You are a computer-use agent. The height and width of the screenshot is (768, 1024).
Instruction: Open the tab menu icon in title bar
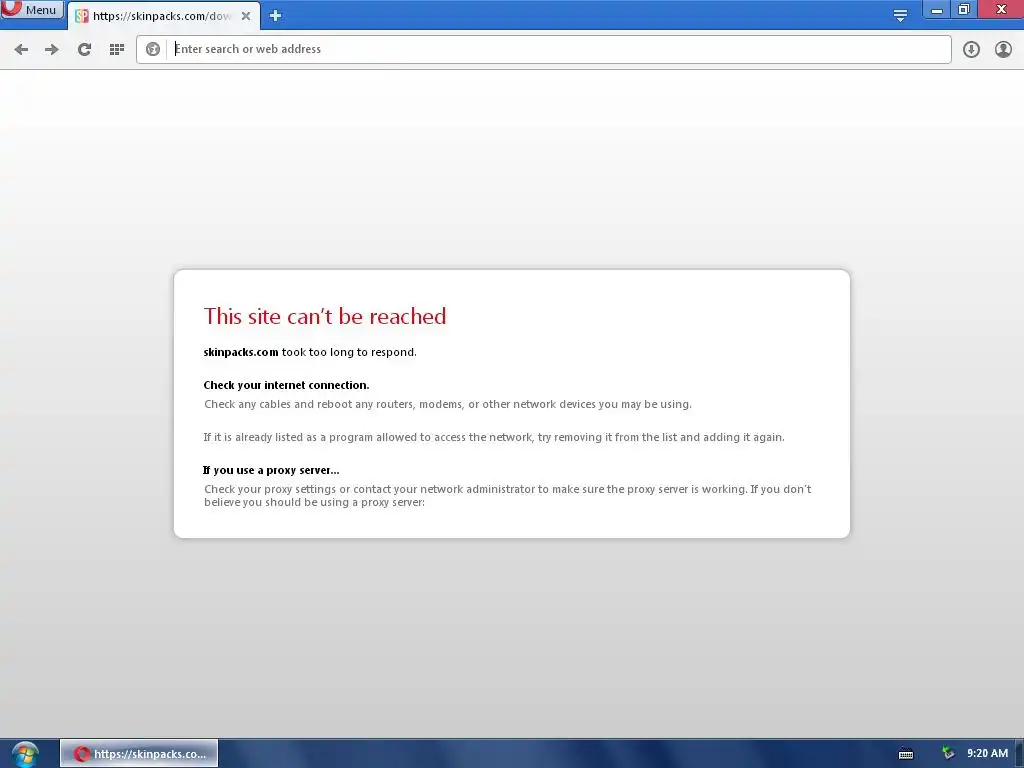click(x=900, y=15)
